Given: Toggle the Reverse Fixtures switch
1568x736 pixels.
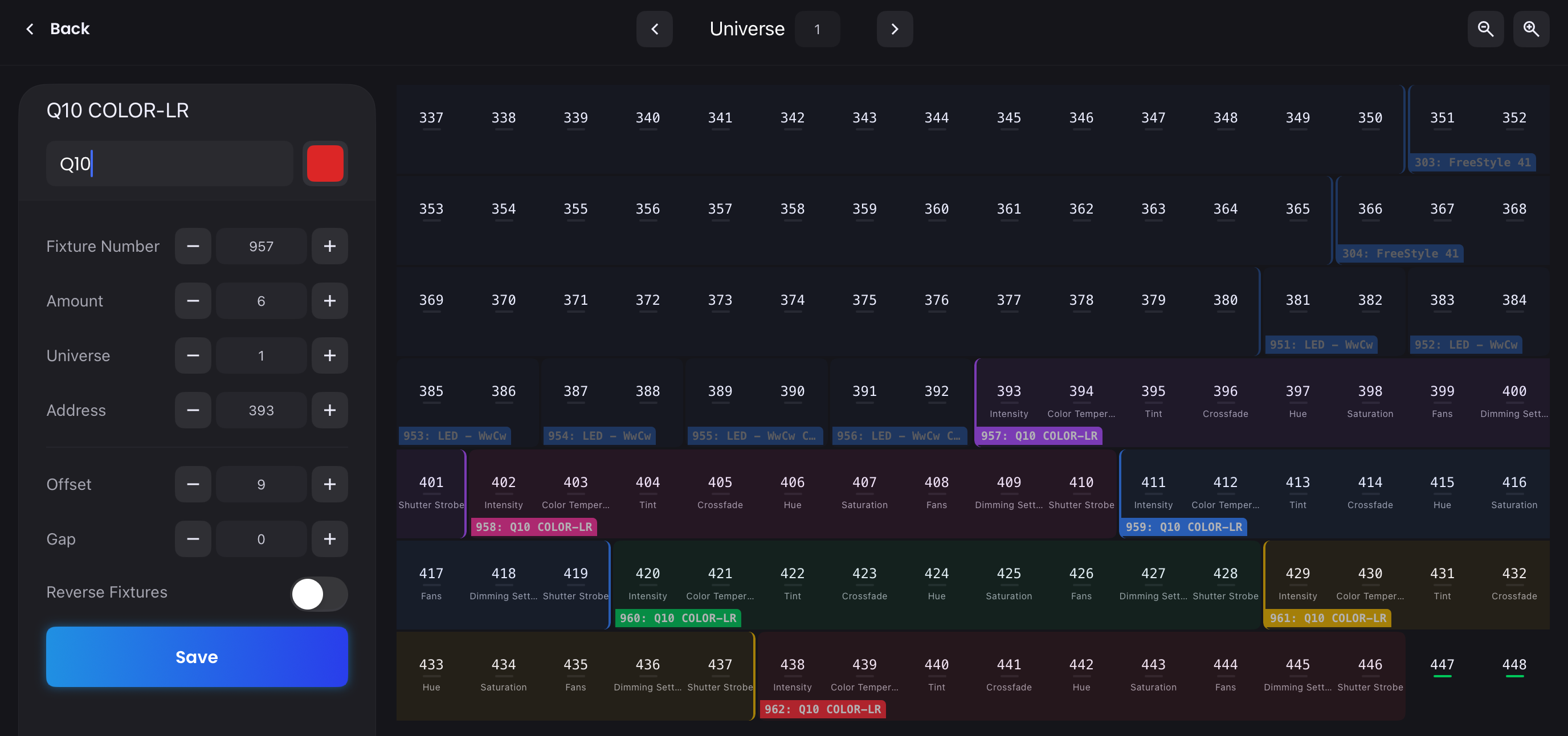Looking at the screenshot, I should 319,594.
